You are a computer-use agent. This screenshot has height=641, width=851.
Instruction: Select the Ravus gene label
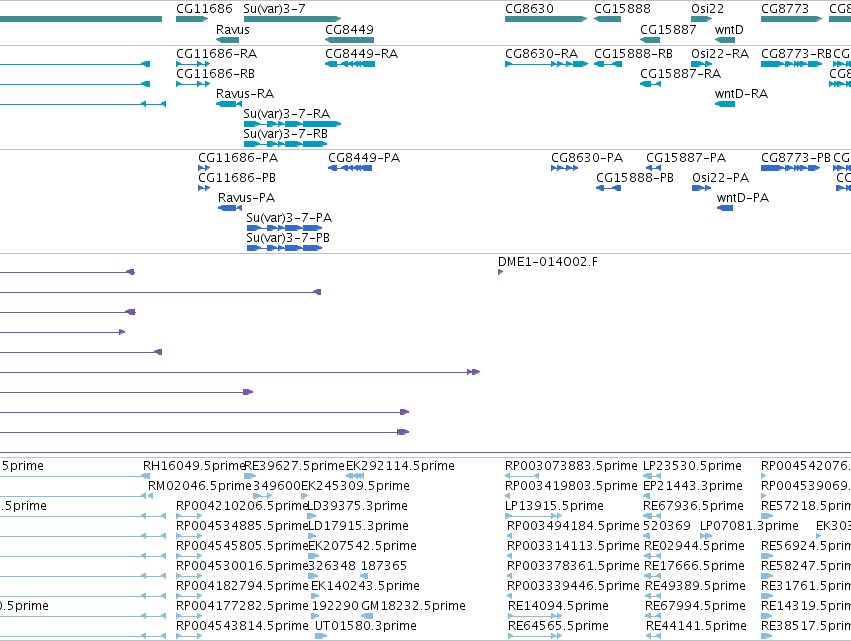coord(233,30)
